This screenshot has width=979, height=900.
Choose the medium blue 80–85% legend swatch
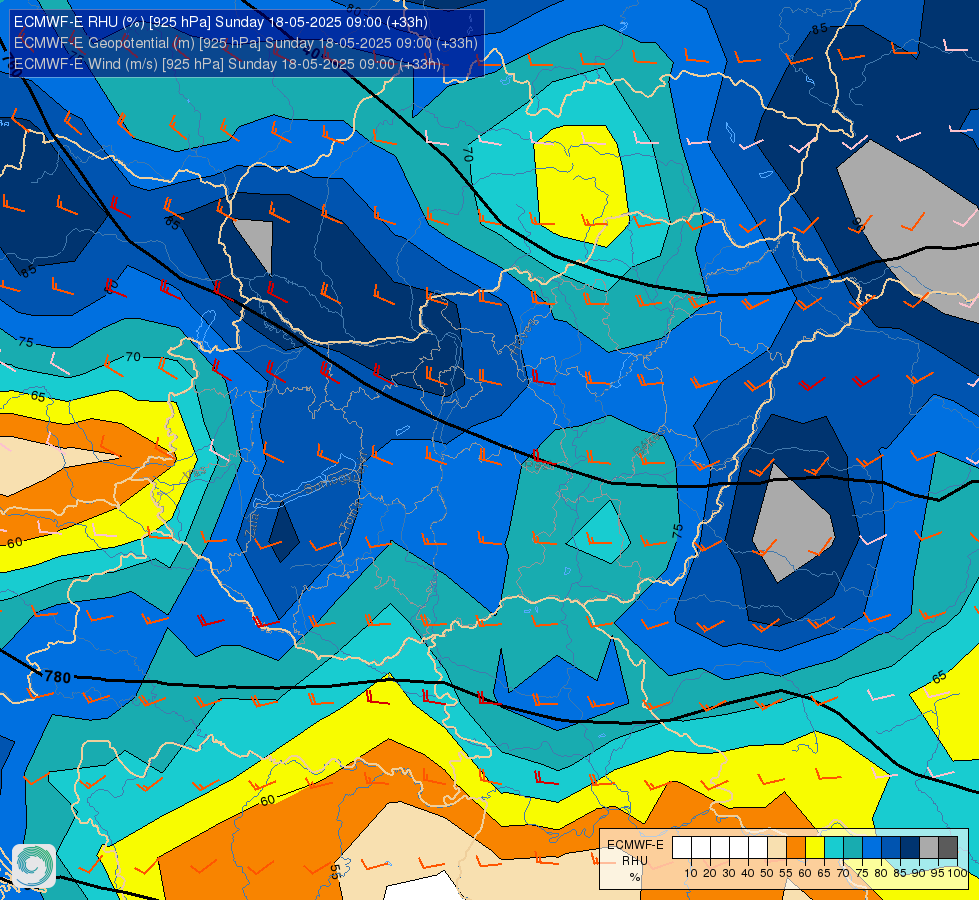891,848
